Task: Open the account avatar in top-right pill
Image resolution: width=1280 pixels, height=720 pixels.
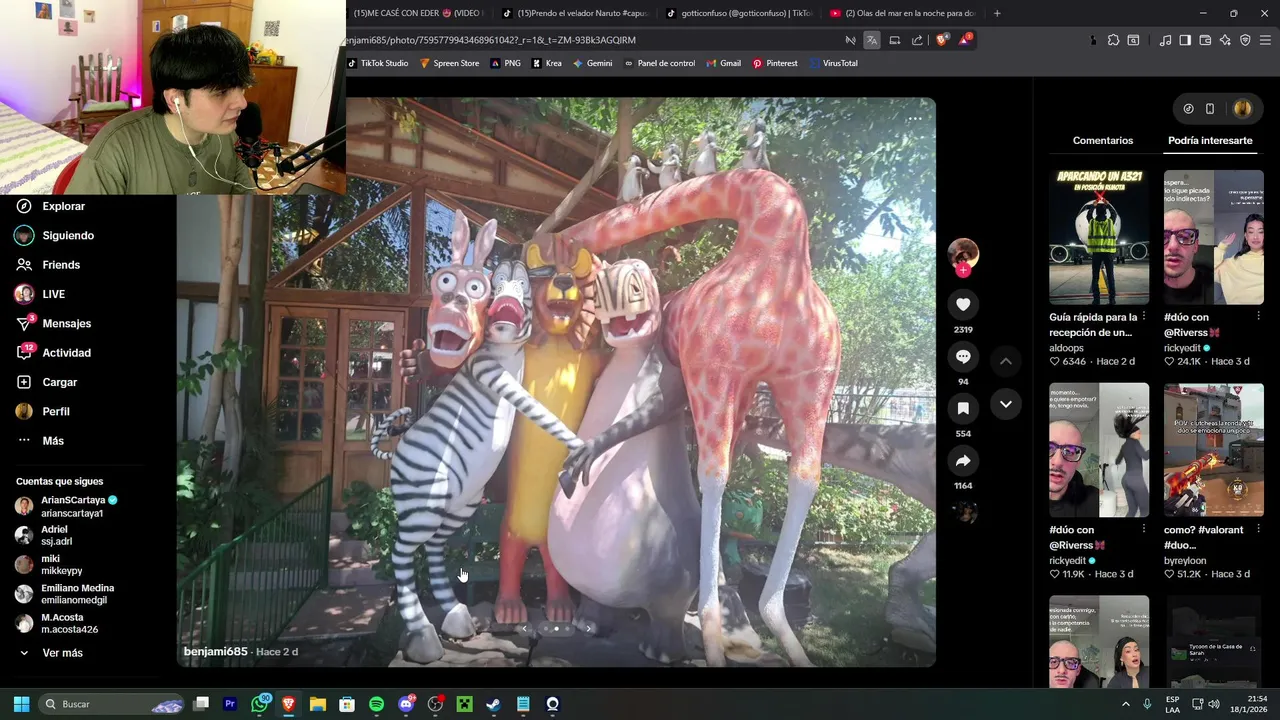Action: (1242, 108)
